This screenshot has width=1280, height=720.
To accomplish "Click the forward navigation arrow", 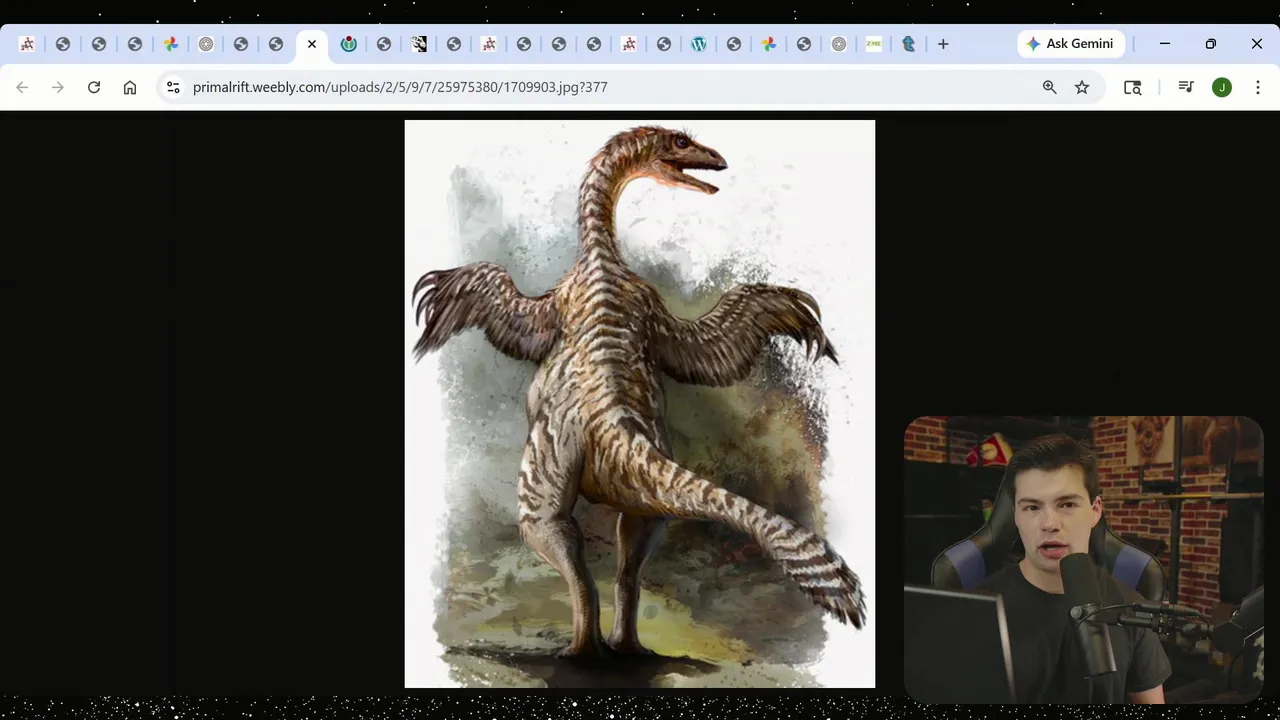I will coord(58,87).
